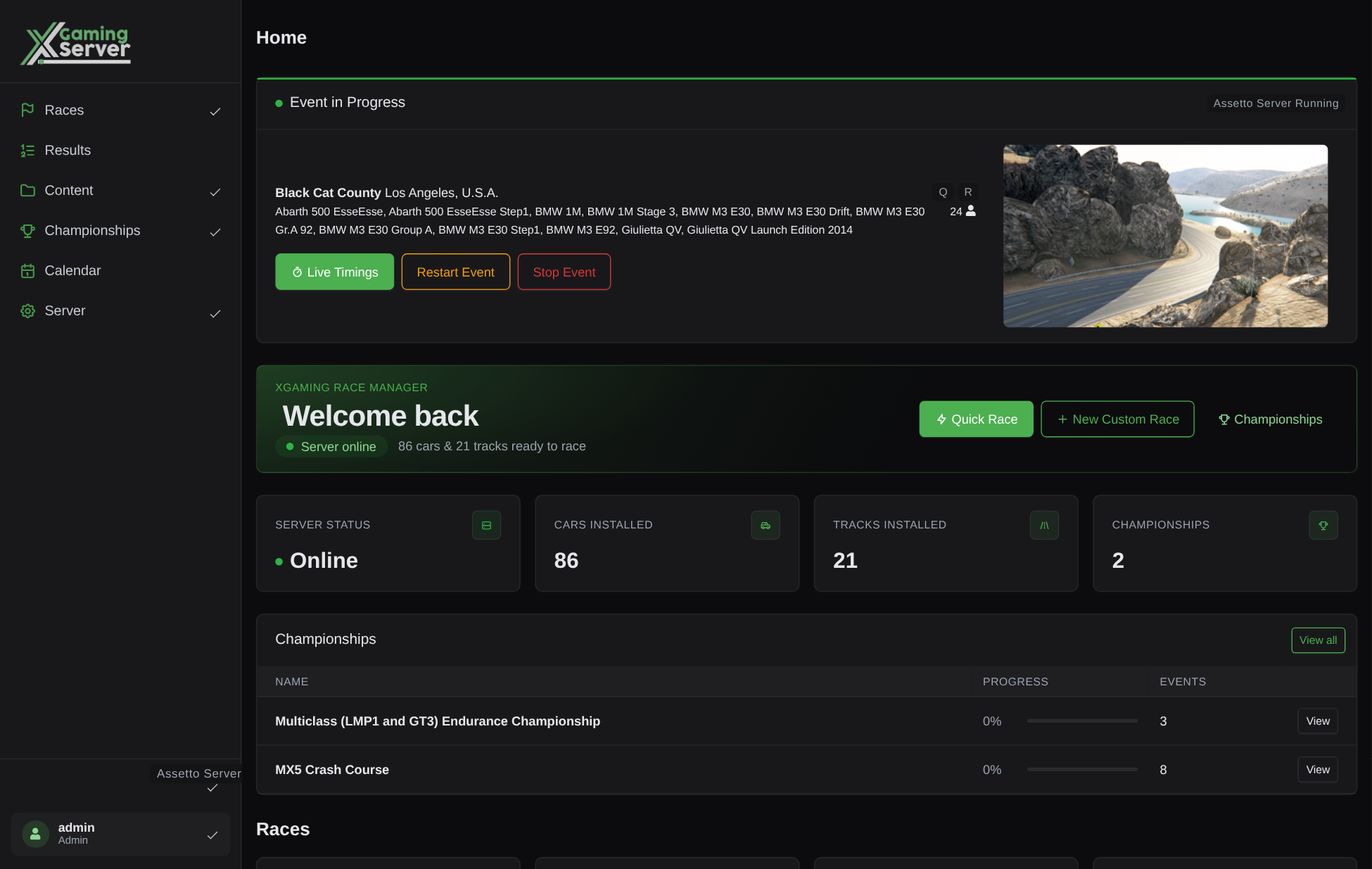Expand the Championships sidebar menu chevron
The width and height of the screenshot is (1372, 869).
tap(215, 231)
